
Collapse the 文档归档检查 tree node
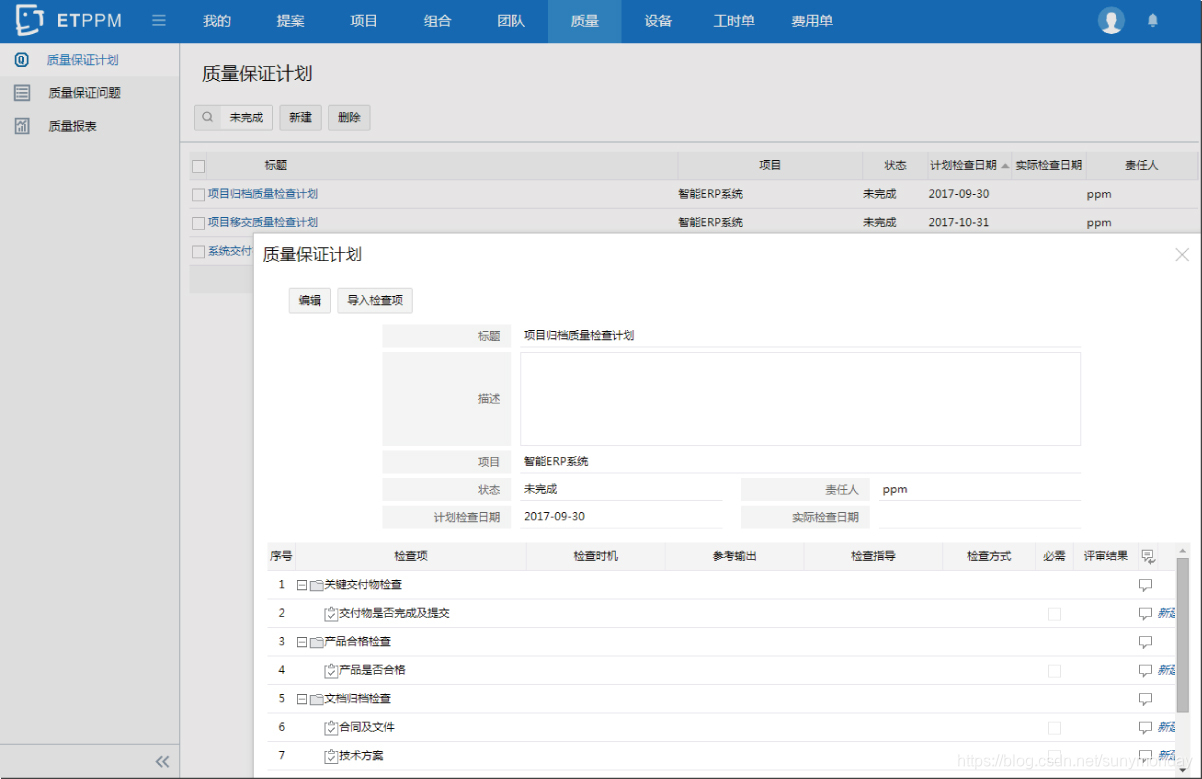coord(302,699)
